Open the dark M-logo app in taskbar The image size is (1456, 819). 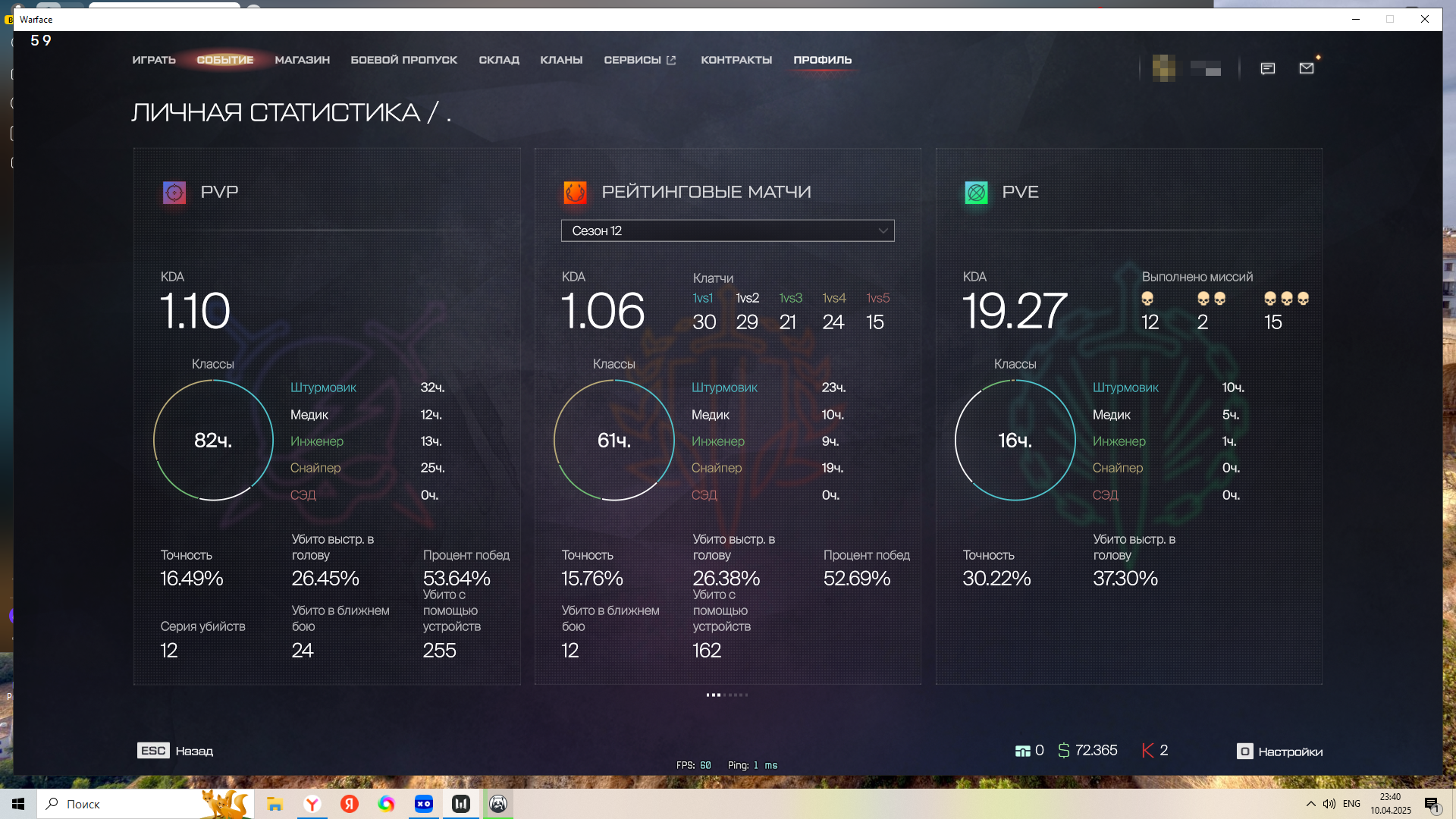point(460,804)
